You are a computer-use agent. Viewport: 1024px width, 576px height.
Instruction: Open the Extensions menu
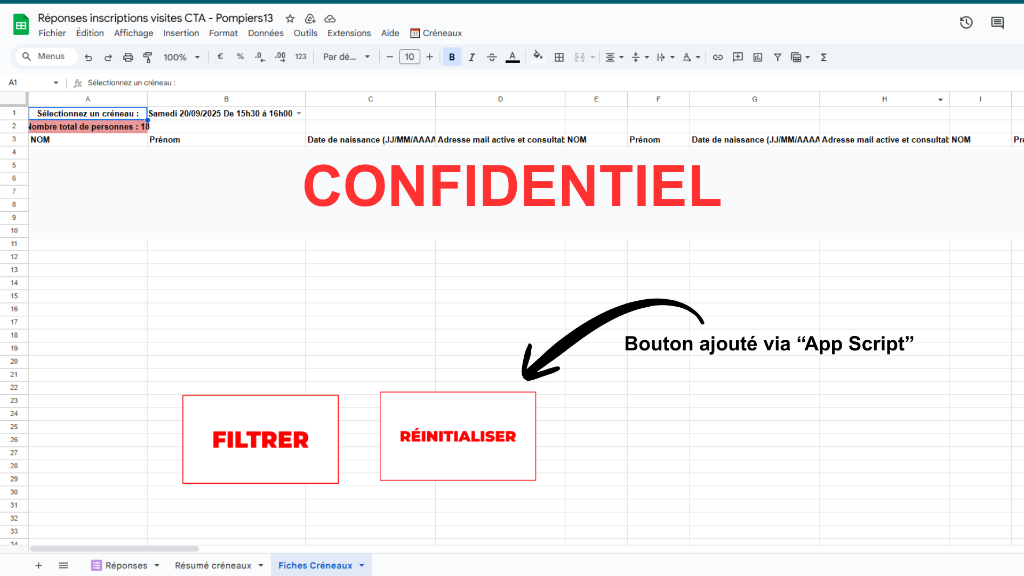tap(349, 33)
